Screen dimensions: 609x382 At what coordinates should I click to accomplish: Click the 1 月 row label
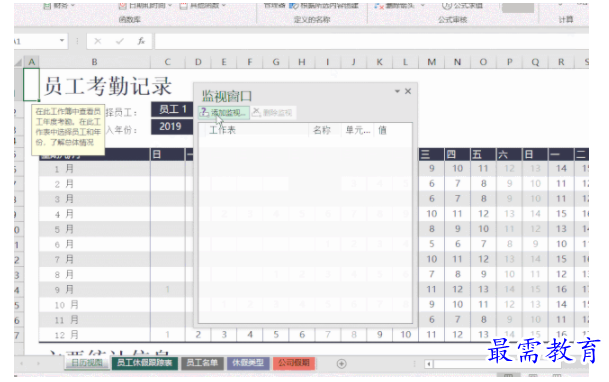[64, 169]
